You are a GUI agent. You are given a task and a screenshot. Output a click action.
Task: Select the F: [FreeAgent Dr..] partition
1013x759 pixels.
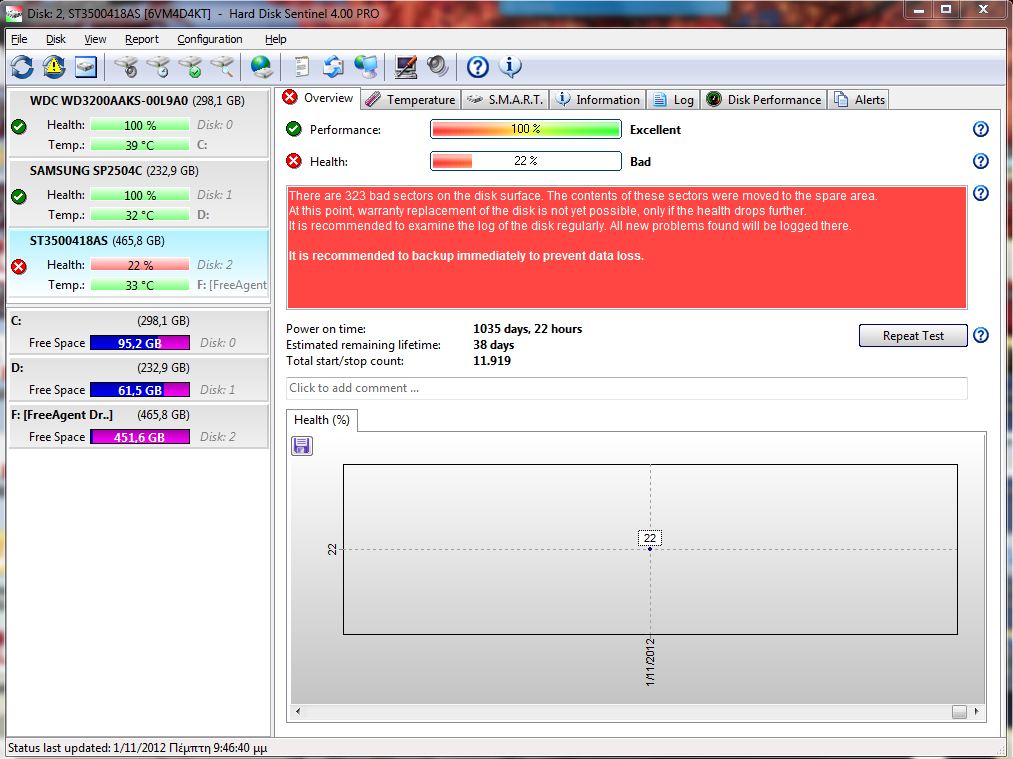pos(138,426)
